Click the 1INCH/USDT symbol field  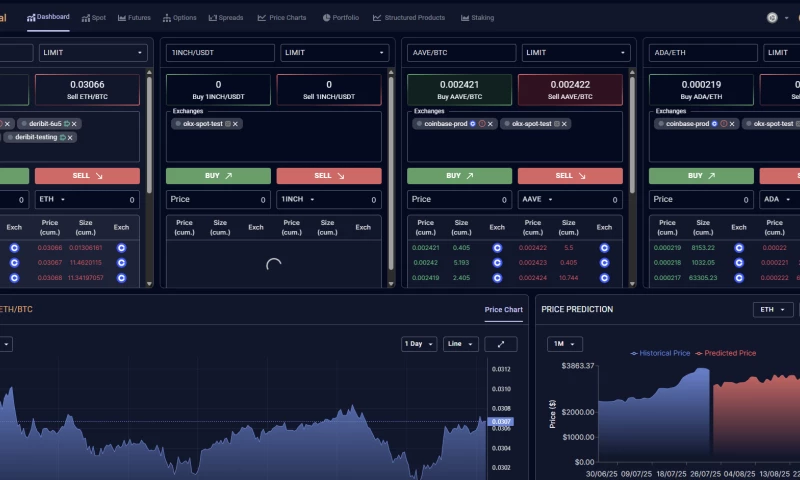pos(220,53)
